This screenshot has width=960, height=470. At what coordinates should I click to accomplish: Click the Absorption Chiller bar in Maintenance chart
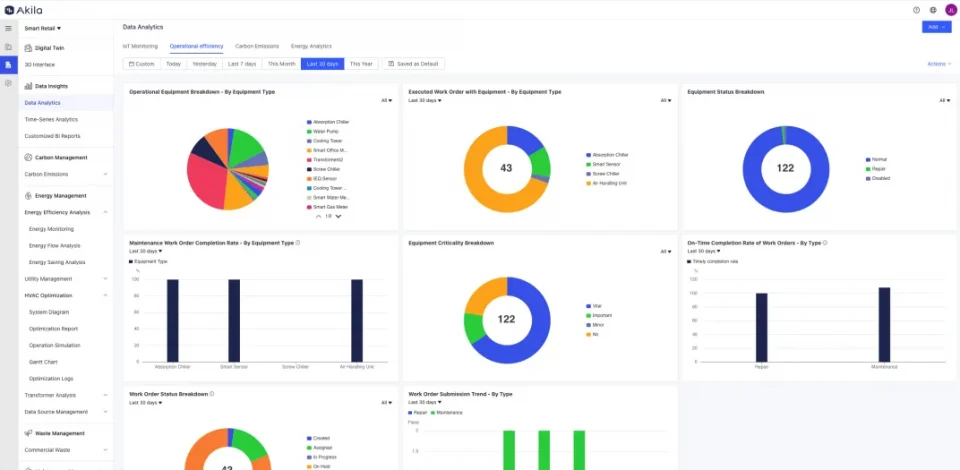(173, 321)
